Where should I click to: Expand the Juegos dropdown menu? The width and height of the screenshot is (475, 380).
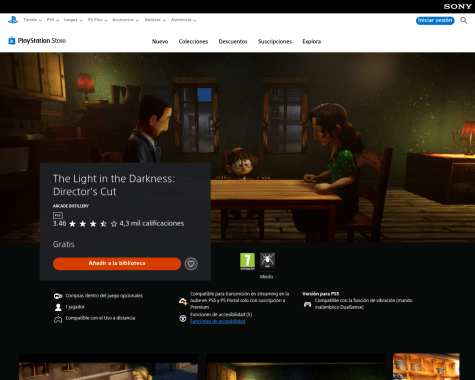pos(73,20)
